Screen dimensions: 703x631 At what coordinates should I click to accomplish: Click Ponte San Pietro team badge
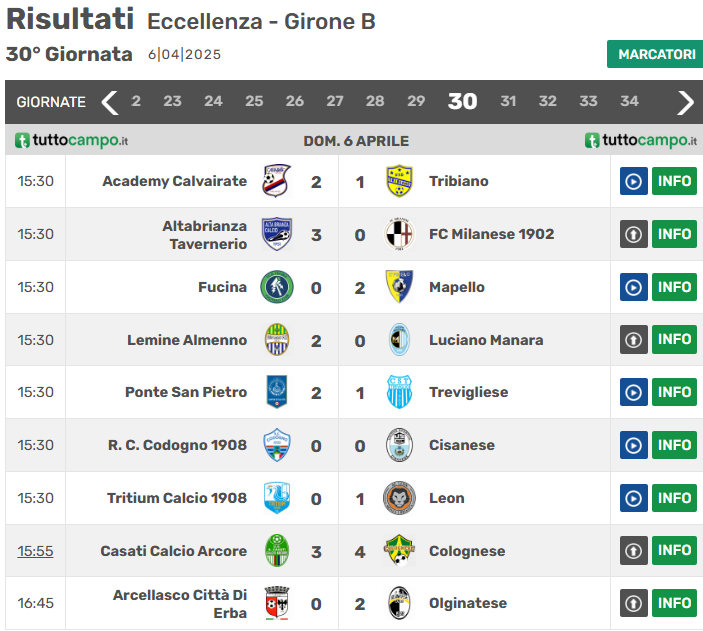[277, 392]
